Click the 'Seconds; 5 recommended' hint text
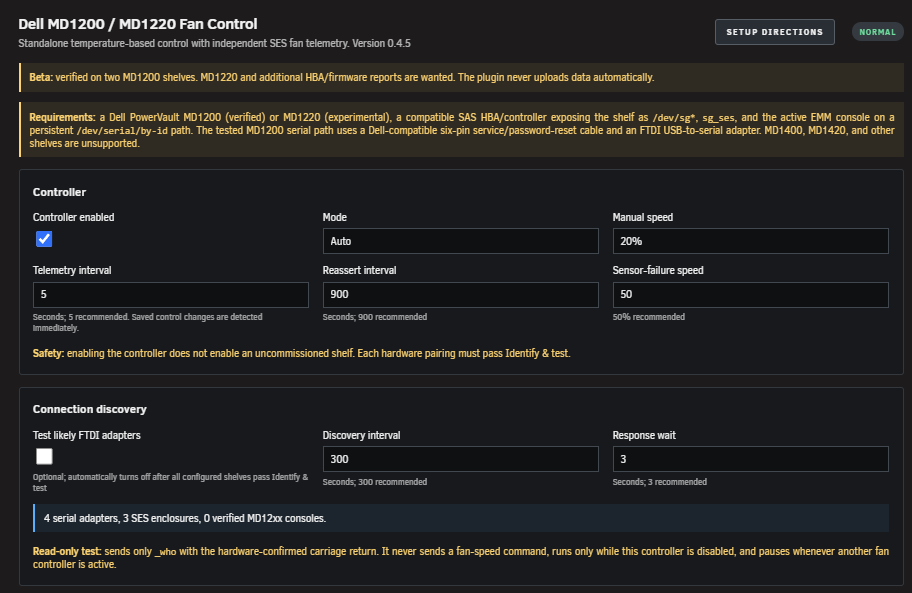 tap(148, 323)
